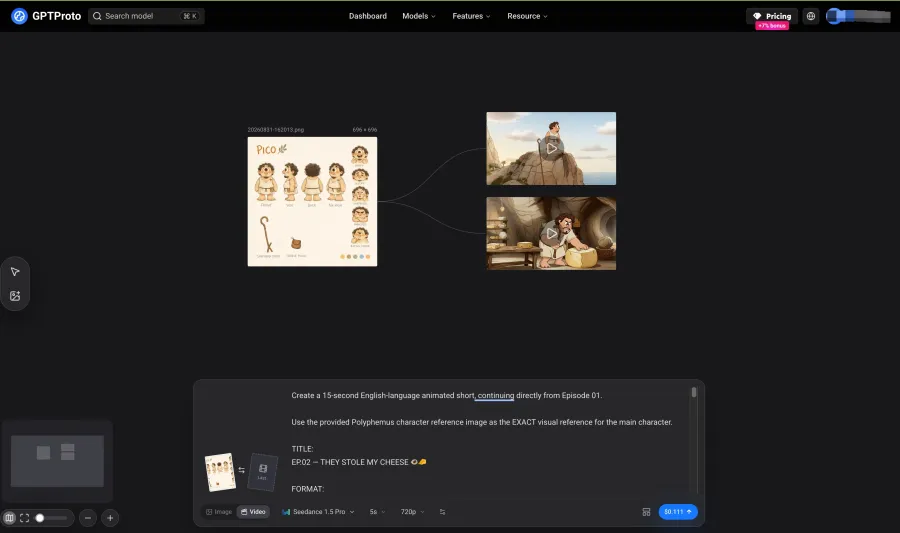Click the canvas minimap preview
Viewport: 900px width, 533px height.
pos(57,461)
